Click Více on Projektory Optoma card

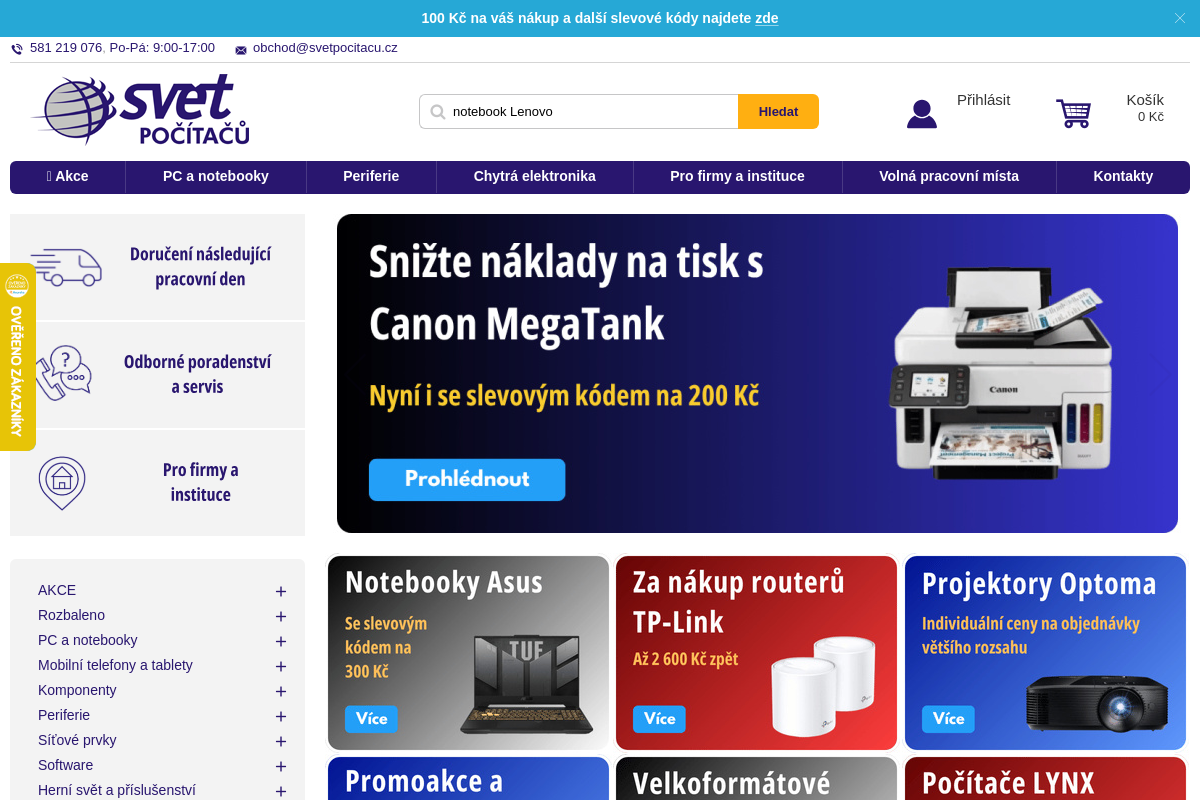point(948,719)
